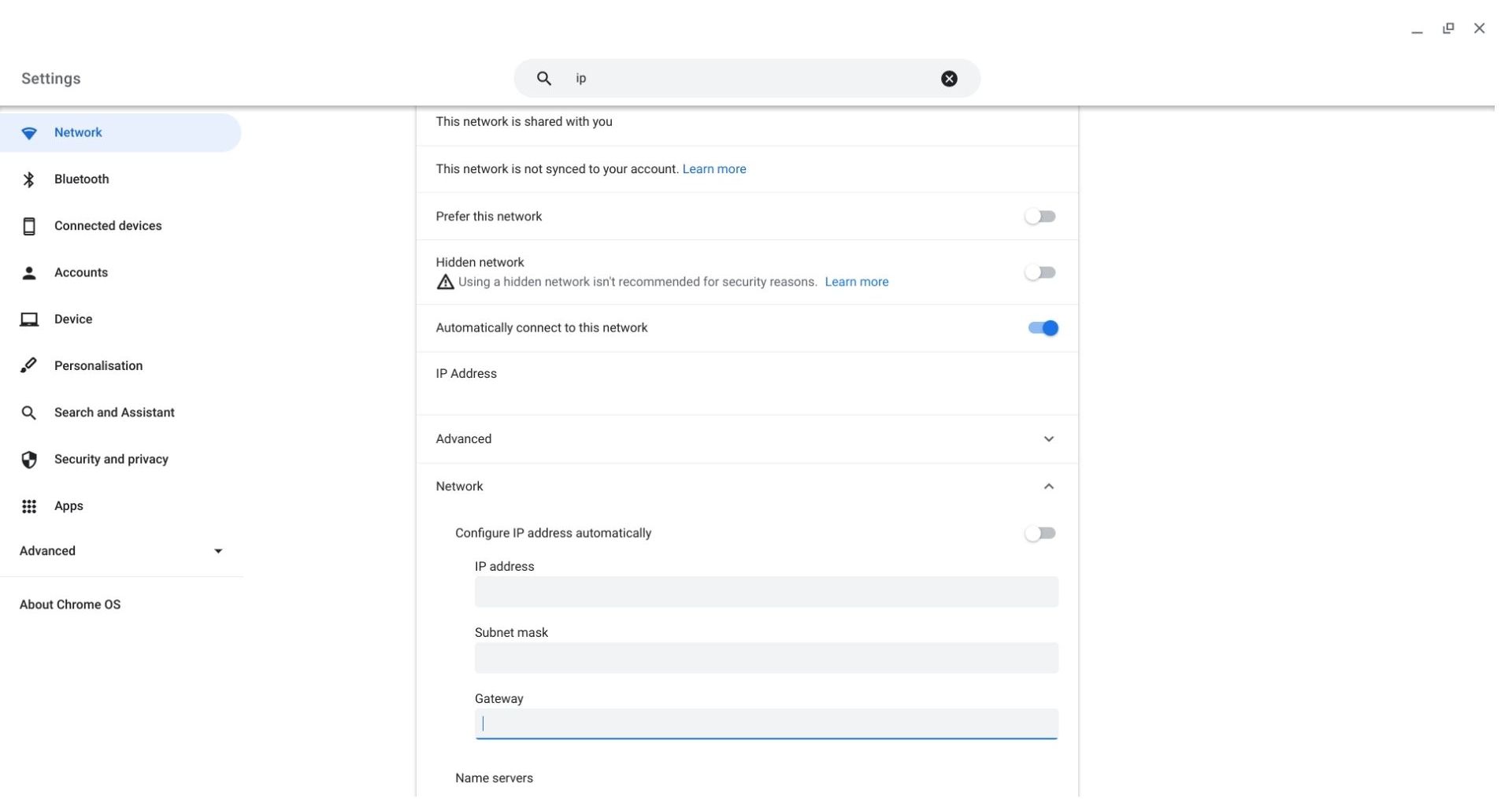
Task: Open Connected devices via its phone icon
Action: [x=29, y=226]
